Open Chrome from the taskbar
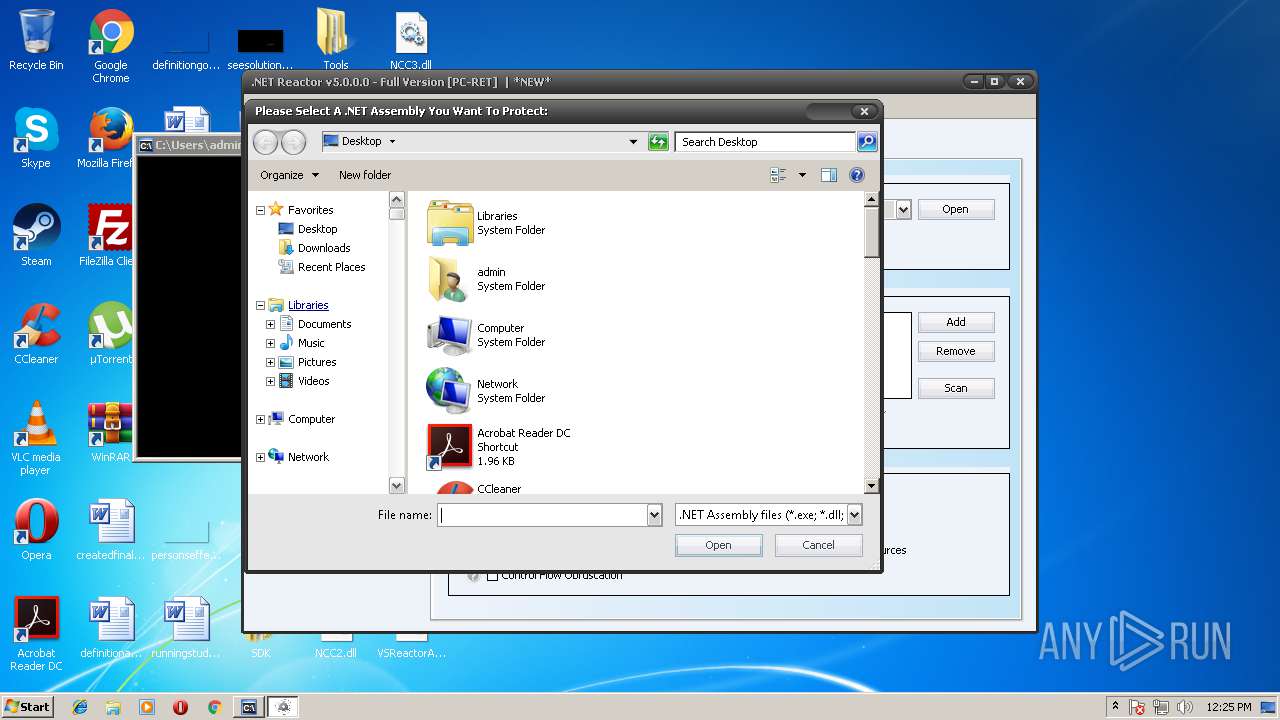This screenshot has width=1280, height=720. coord(214,707)
